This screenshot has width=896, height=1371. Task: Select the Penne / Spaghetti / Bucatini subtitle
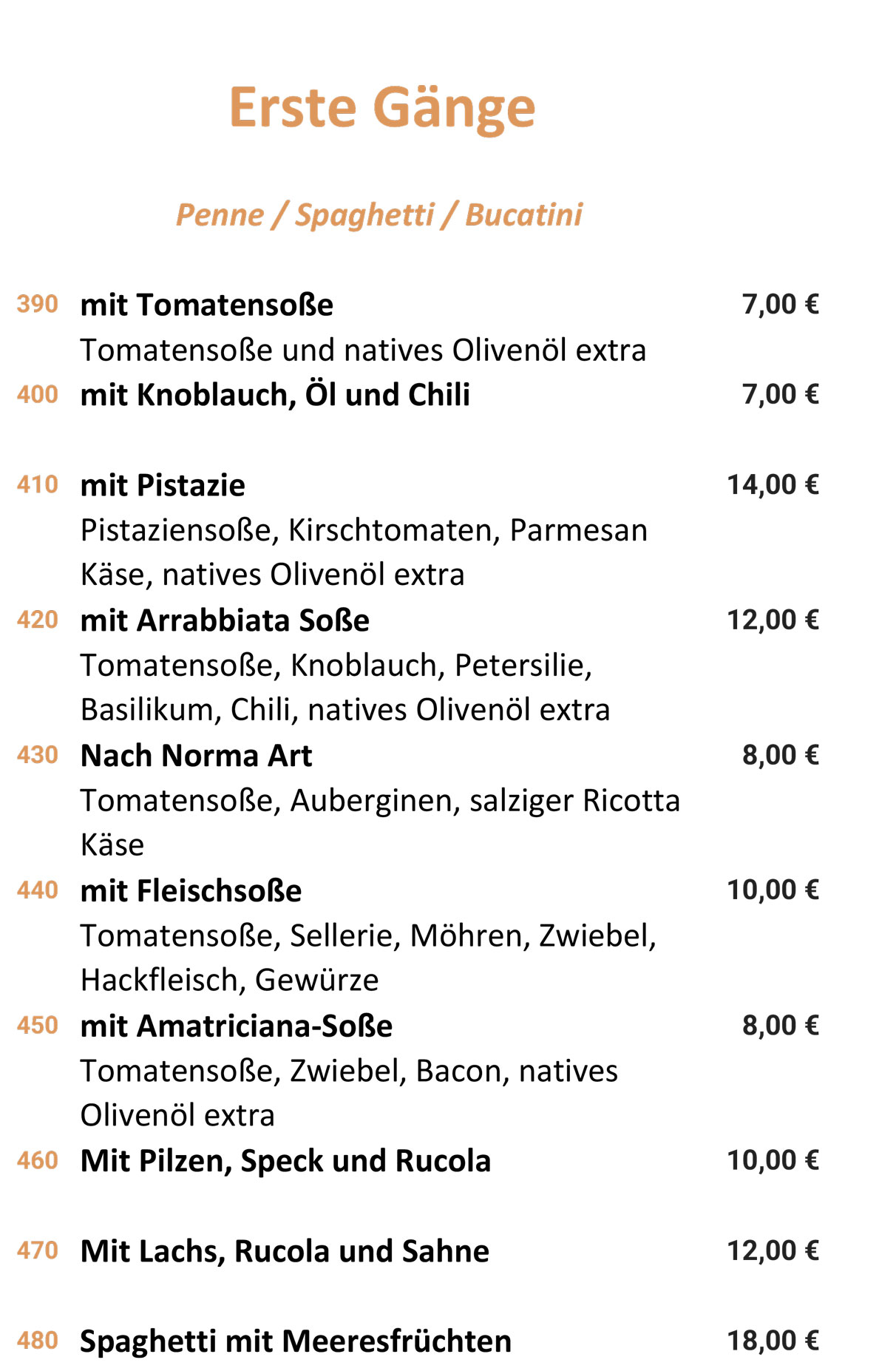tap(379, 215)
